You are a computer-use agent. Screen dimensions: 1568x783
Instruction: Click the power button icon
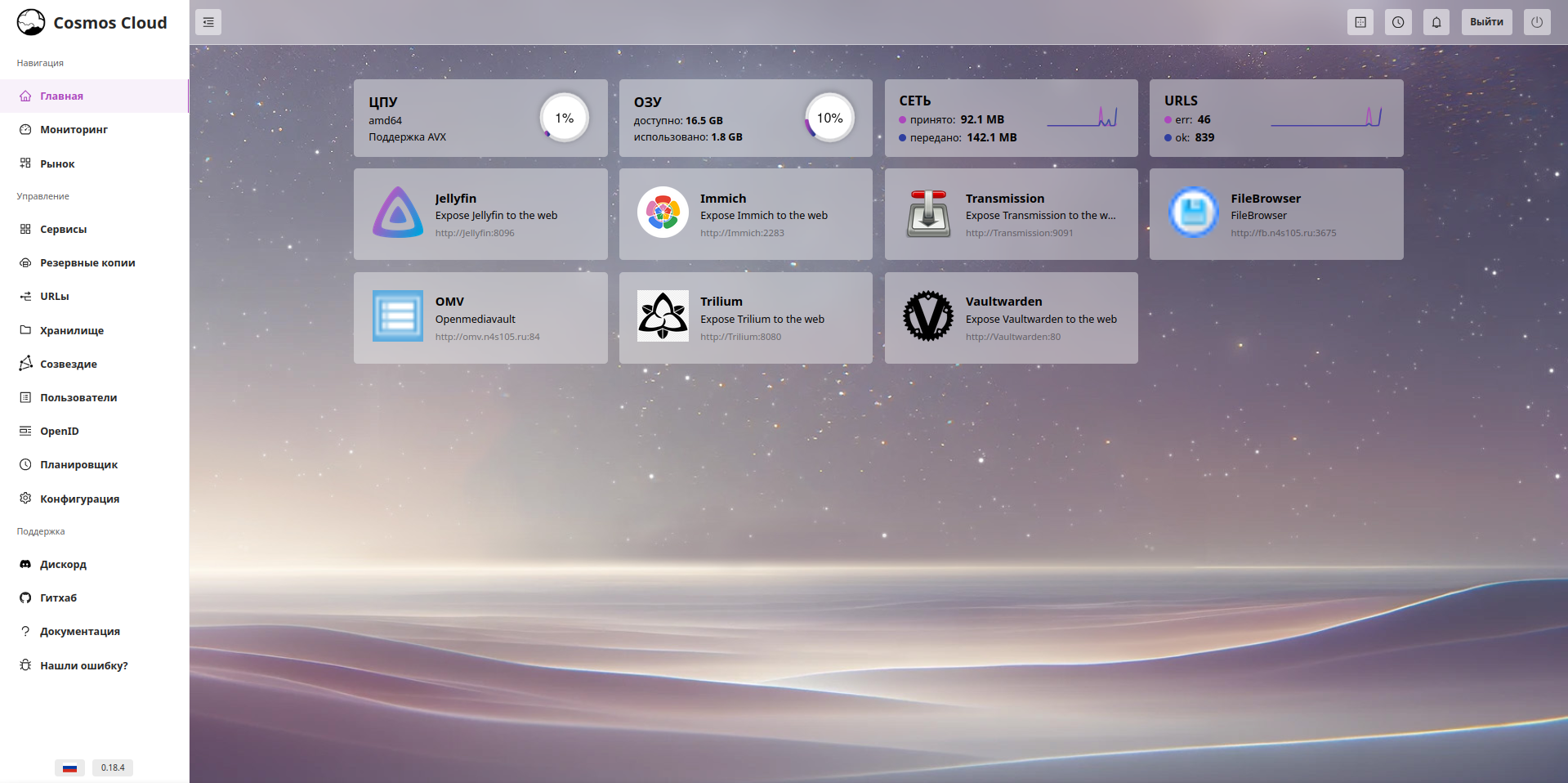1536,22
